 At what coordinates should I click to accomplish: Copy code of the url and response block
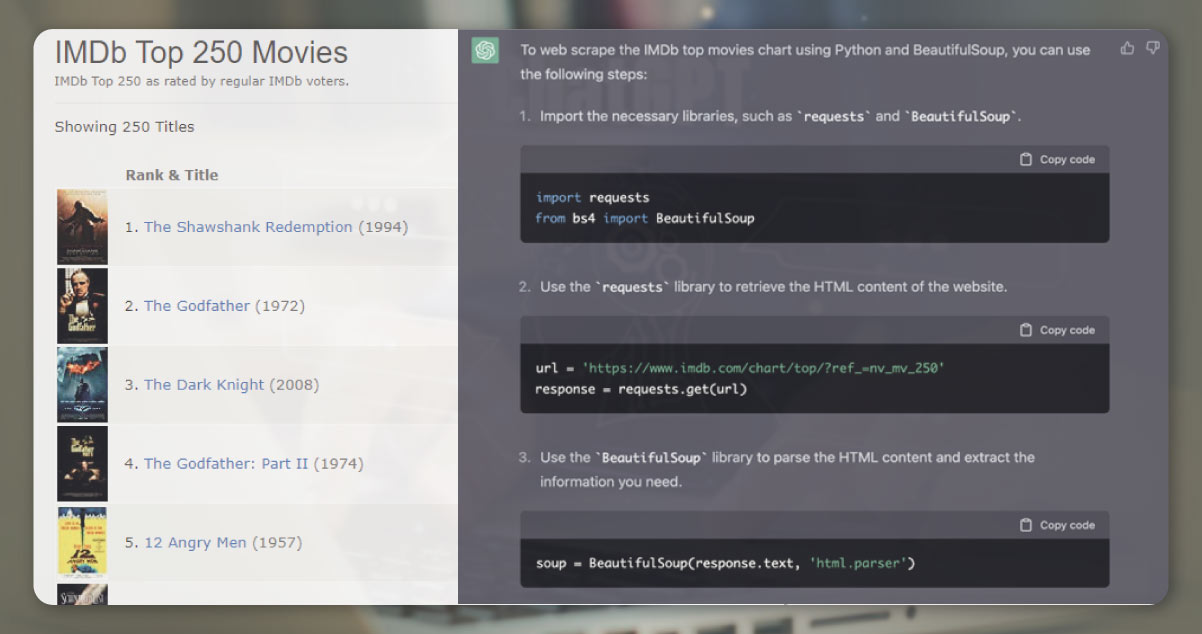pos(1057,330)
